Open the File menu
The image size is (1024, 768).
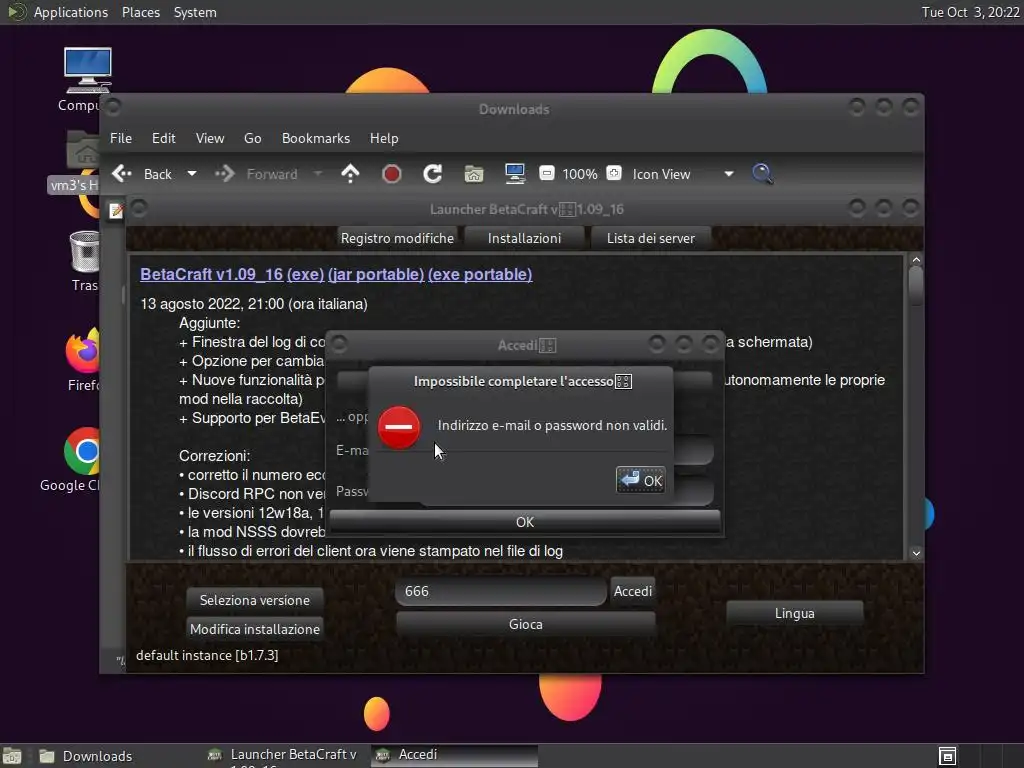(121, 138)
